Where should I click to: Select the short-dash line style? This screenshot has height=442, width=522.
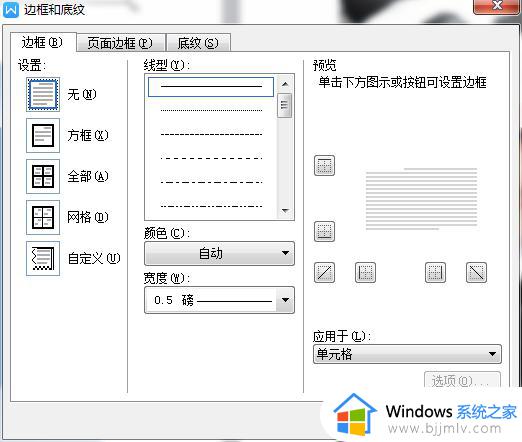[x=211, y=134]
